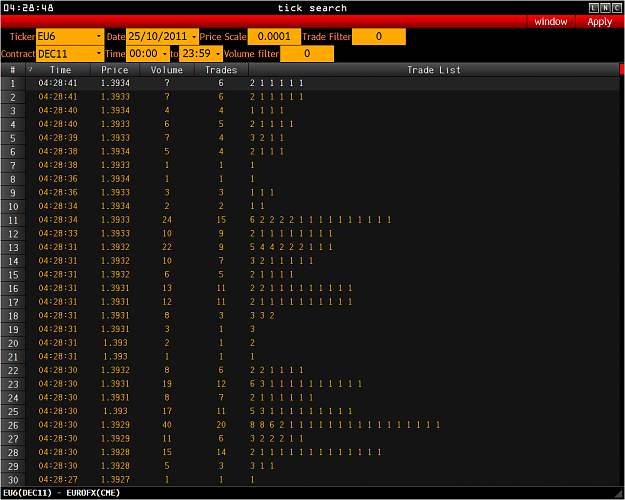
Task: Sort by the Trades column header
Action: coord(221,70)
